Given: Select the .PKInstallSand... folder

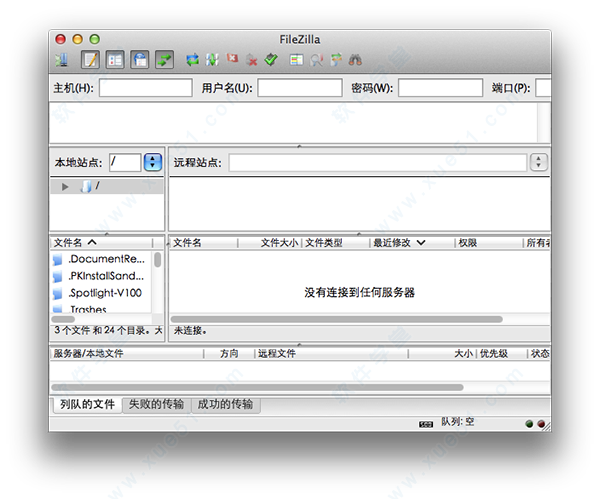Looking at the screenshot, I should pos(101,276).
